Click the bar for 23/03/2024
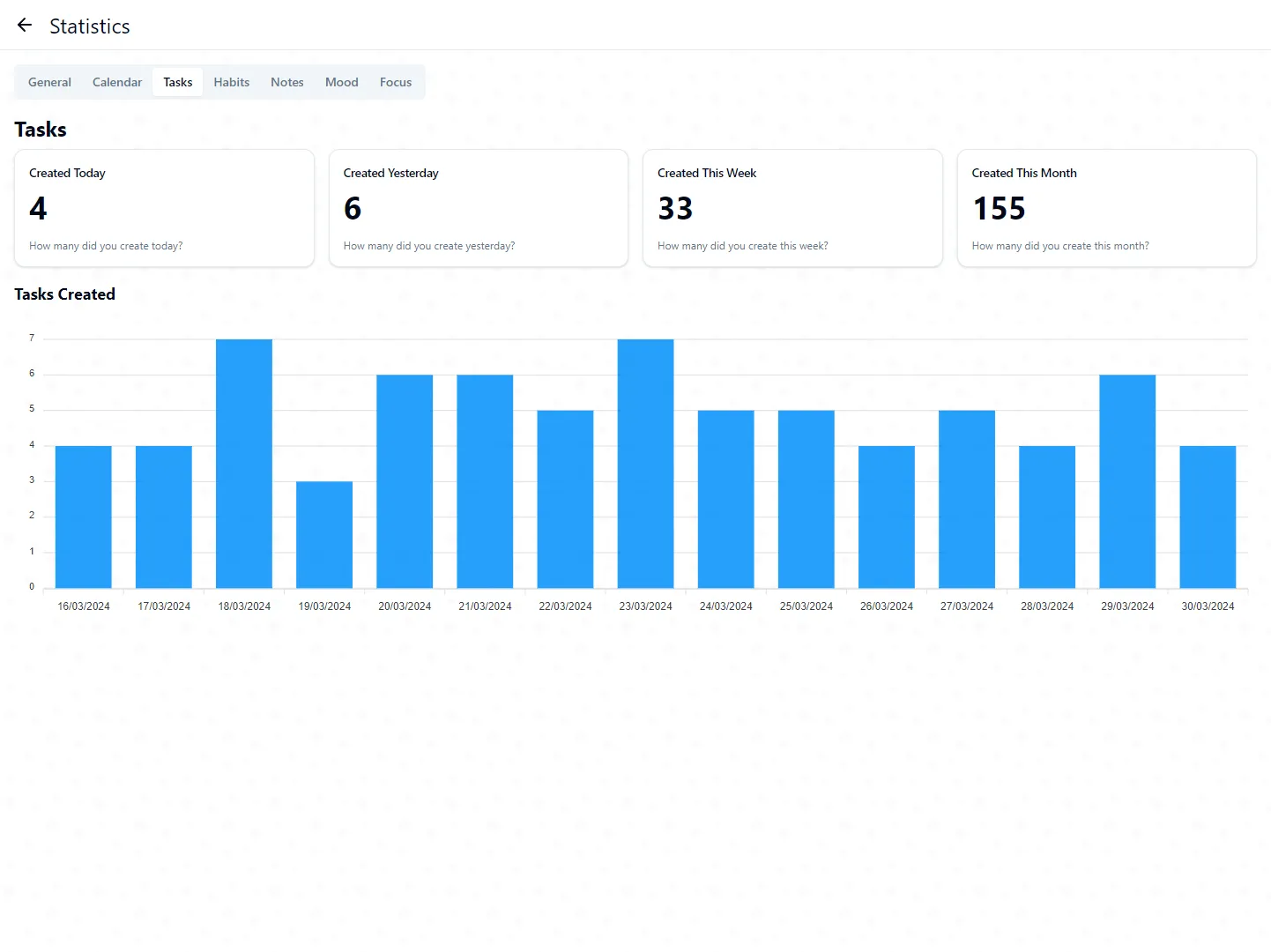 [x=645, y=464]
